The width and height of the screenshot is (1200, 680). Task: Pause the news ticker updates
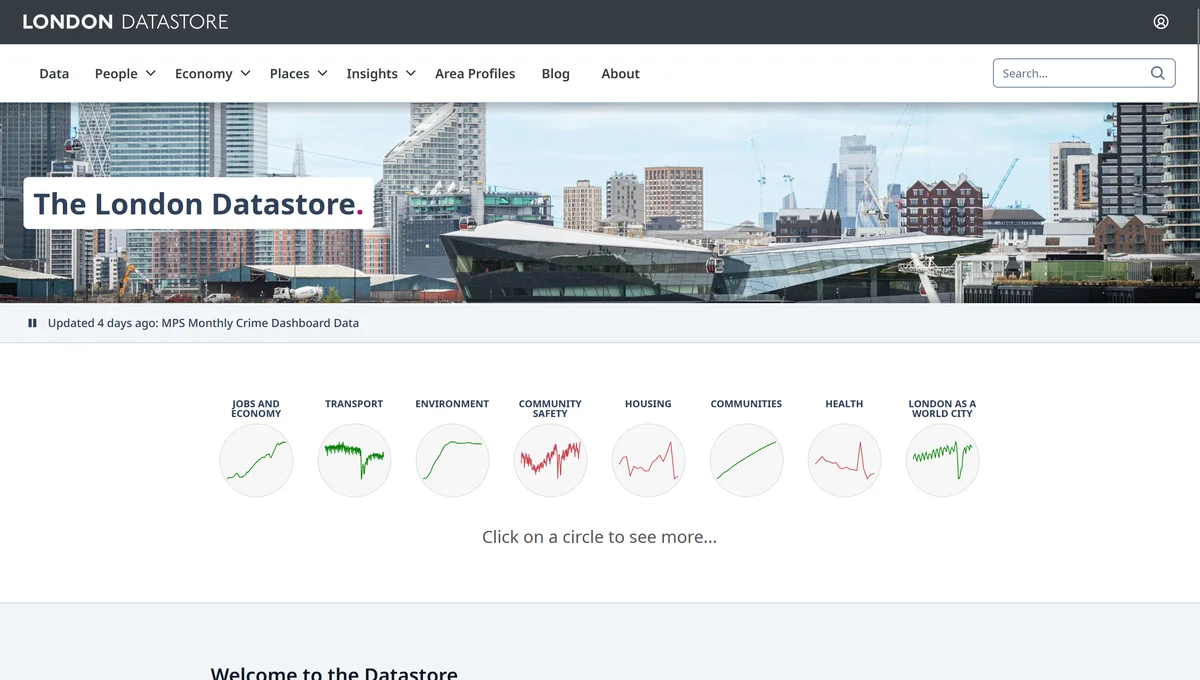click(33, 323)
